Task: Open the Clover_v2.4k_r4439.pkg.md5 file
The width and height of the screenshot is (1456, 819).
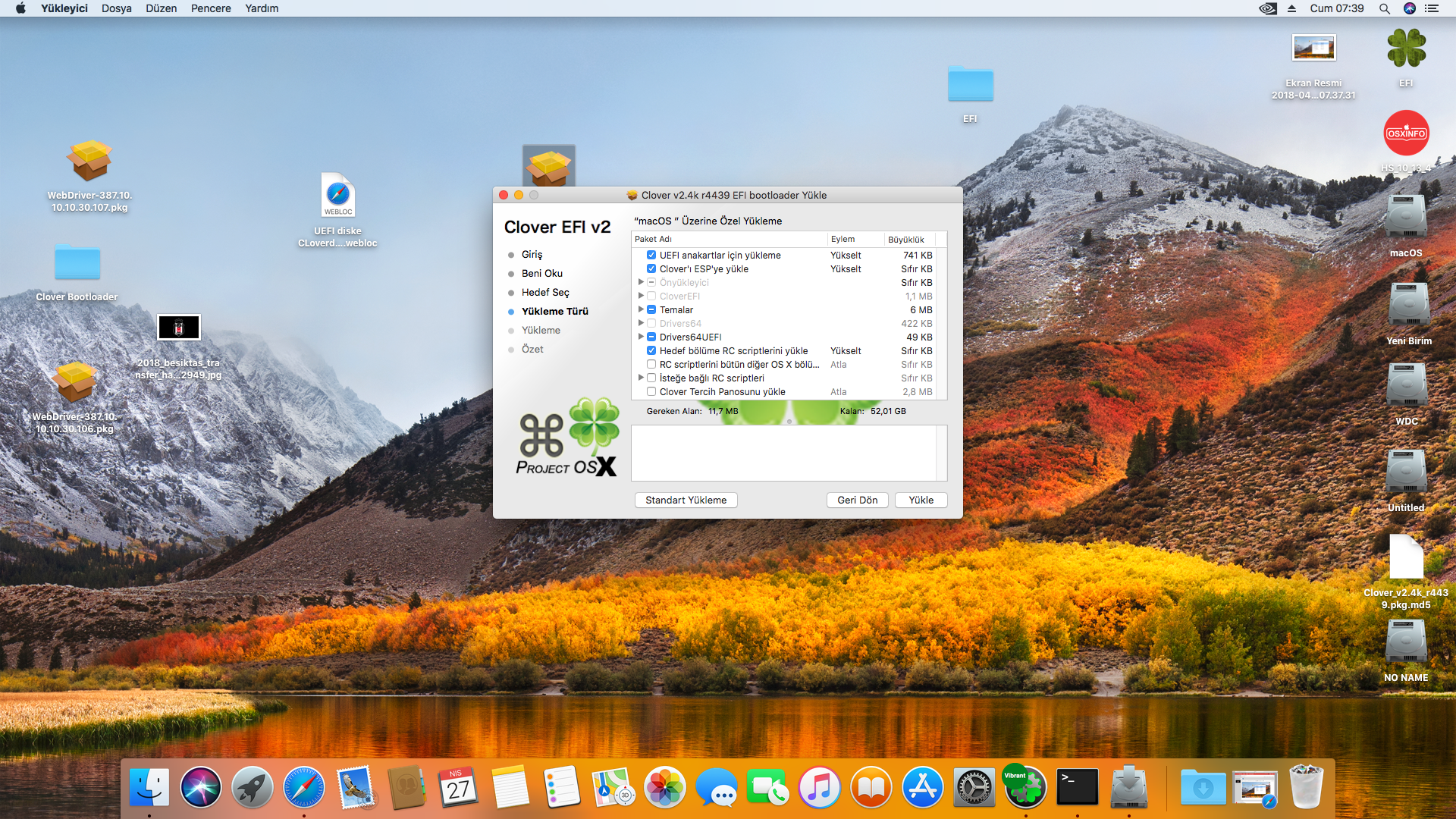Action: pos(1406,557)
